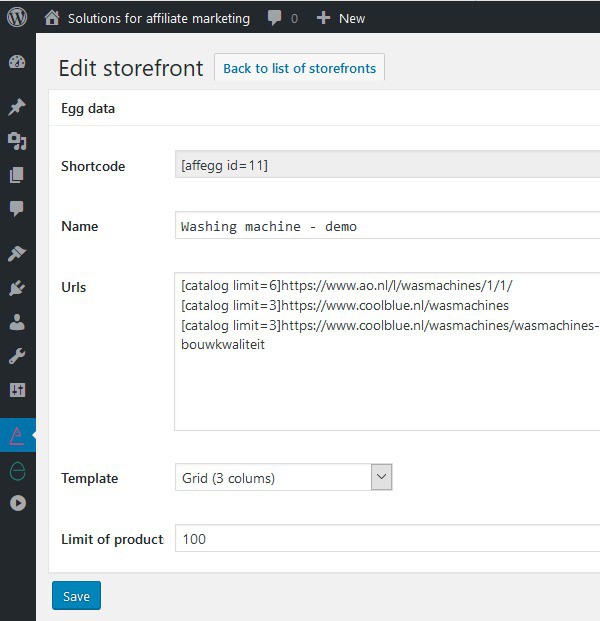Click the Limit of product field
The width and height of the screenshot is (600, 621).
tap(386, 539)
